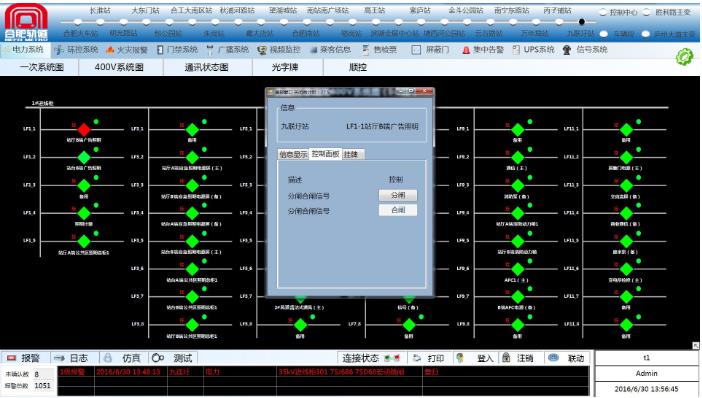Switch to the 通讯状态图 tab
Image resolution: width=702 pixels, height=398 pixels.
[x=206, y=67]
